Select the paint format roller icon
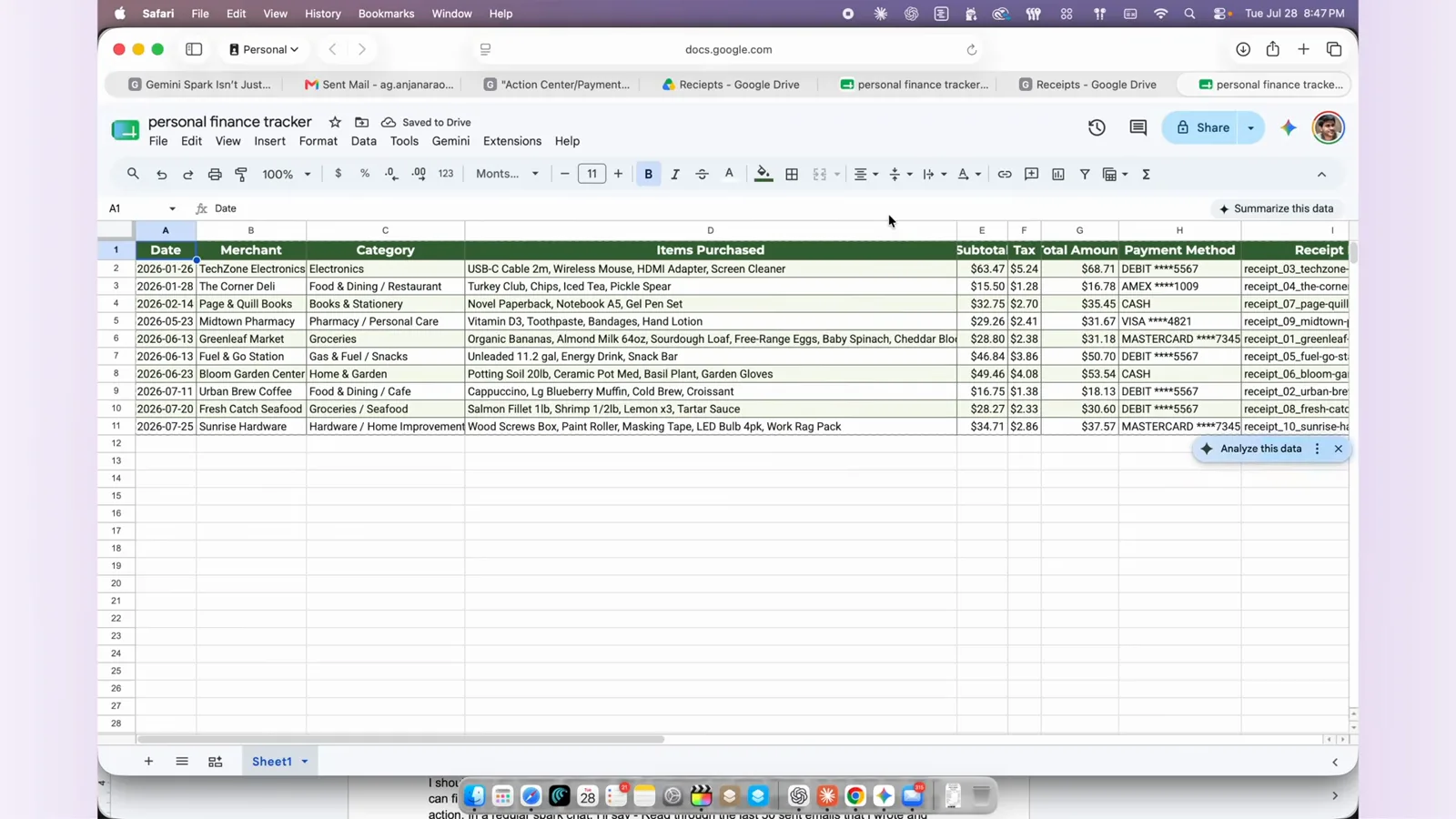Viewport: 1456px width, 819px height. tap(241, 174)
